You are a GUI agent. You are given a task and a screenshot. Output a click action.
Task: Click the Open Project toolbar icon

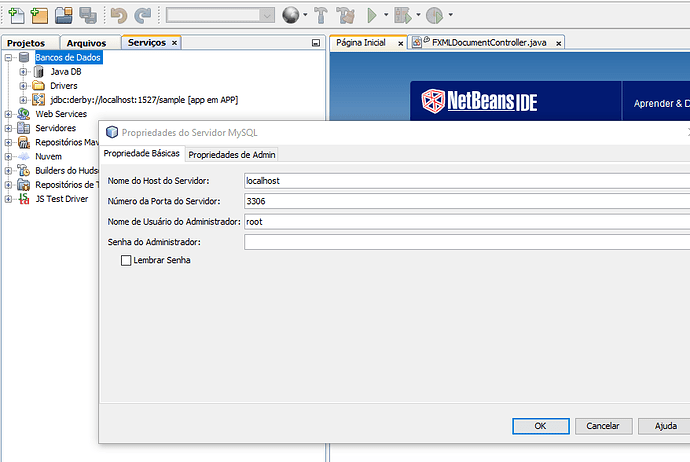(64, 15)
